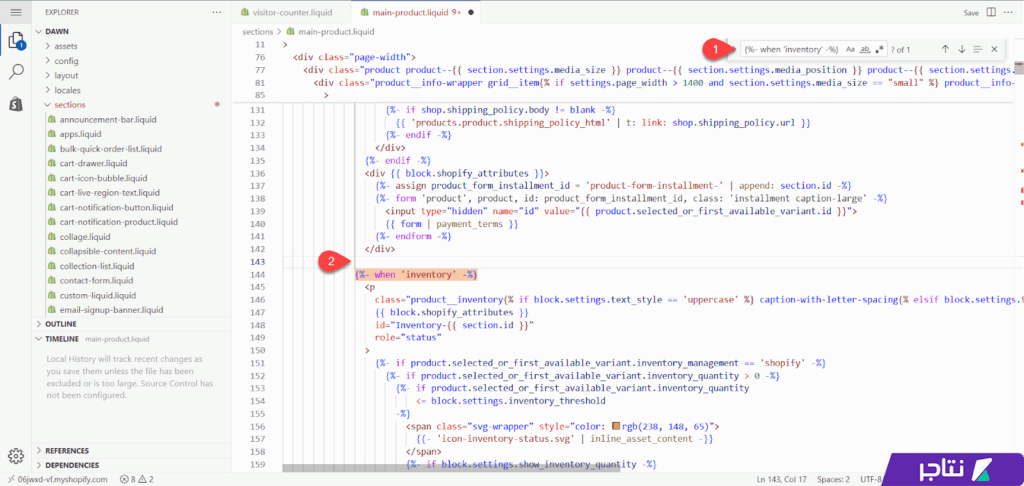1024x486 pixels.
Task: Click the Save button
Action: point(971,13)
